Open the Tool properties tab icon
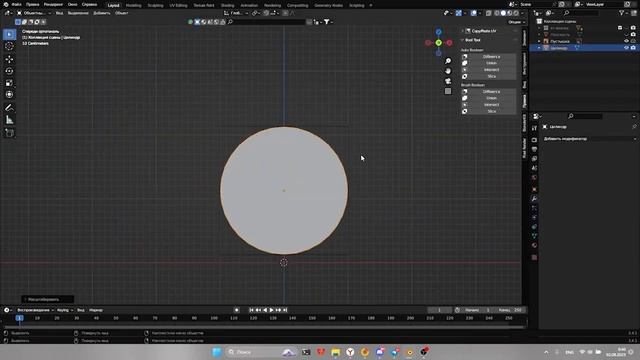The height and width of the screenshot is (360, 640). point(534,128)
